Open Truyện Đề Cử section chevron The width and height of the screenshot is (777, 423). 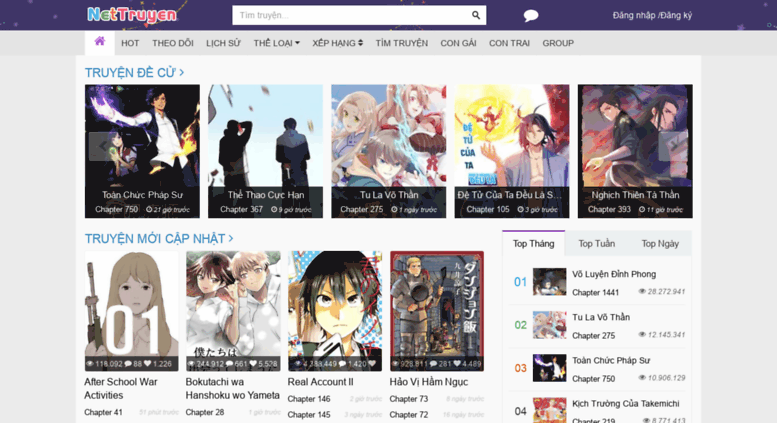(x=181, y=73)
